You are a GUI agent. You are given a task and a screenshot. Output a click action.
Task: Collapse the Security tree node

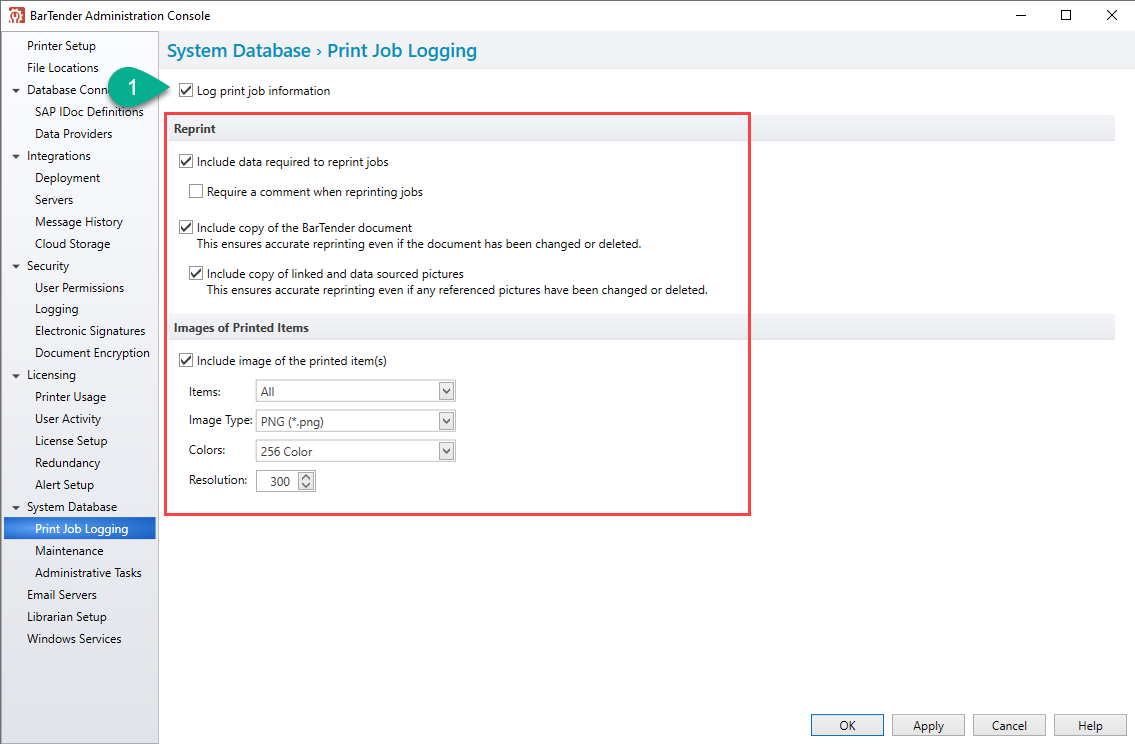[x=16, y=266]
